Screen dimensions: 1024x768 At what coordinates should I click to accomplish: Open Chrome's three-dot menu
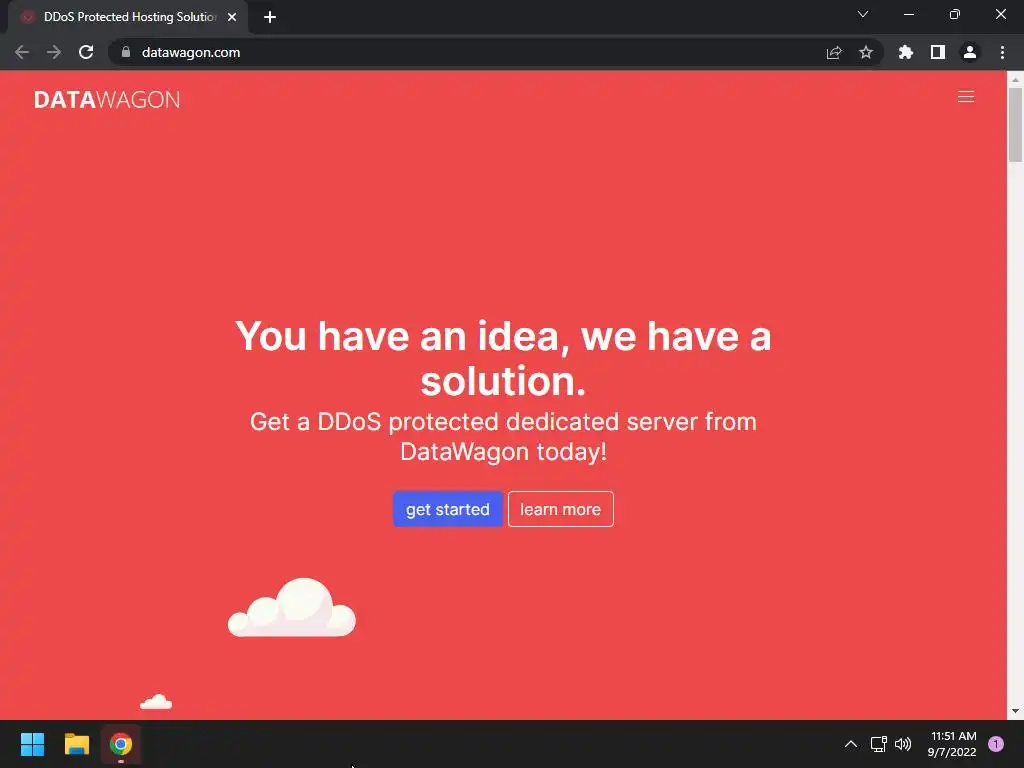1002,52
